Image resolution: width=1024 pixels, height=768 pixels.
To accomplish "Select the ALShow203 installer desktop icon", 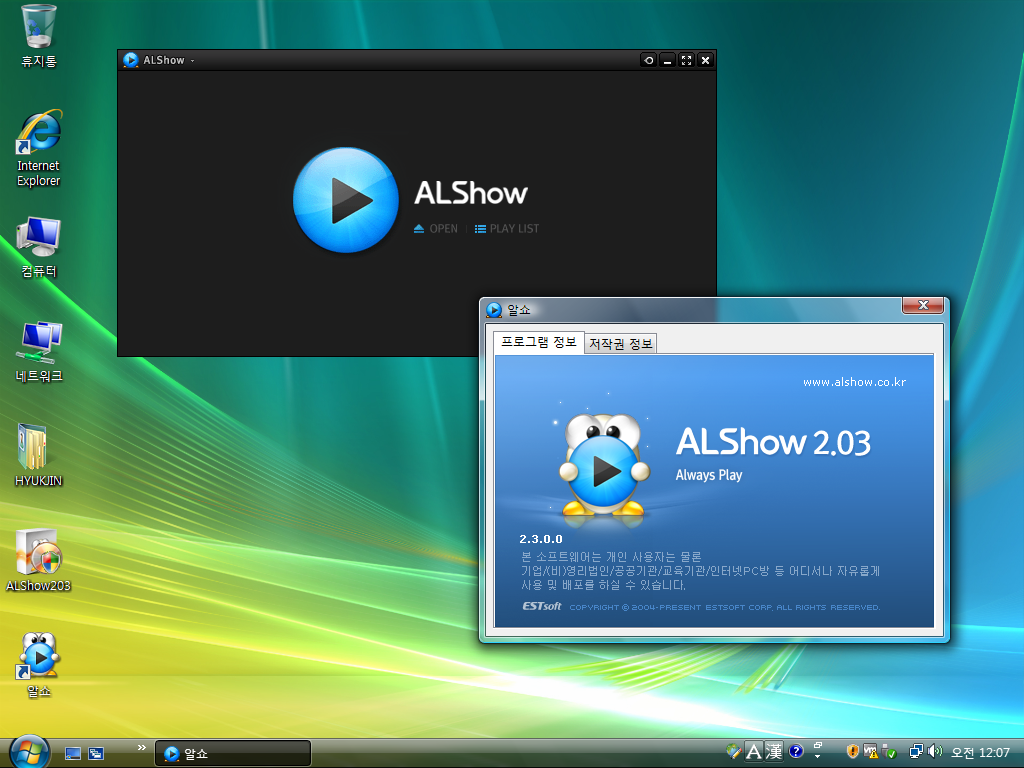I will coord(39,560).
